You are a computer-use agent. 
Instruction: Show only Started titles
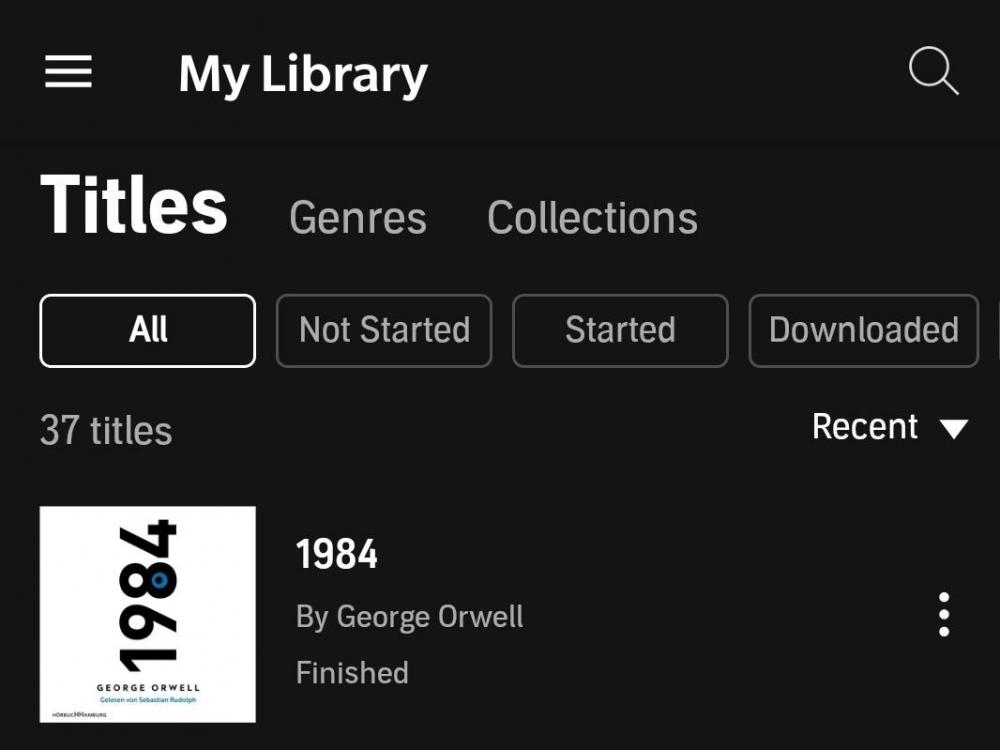[620, 330]
